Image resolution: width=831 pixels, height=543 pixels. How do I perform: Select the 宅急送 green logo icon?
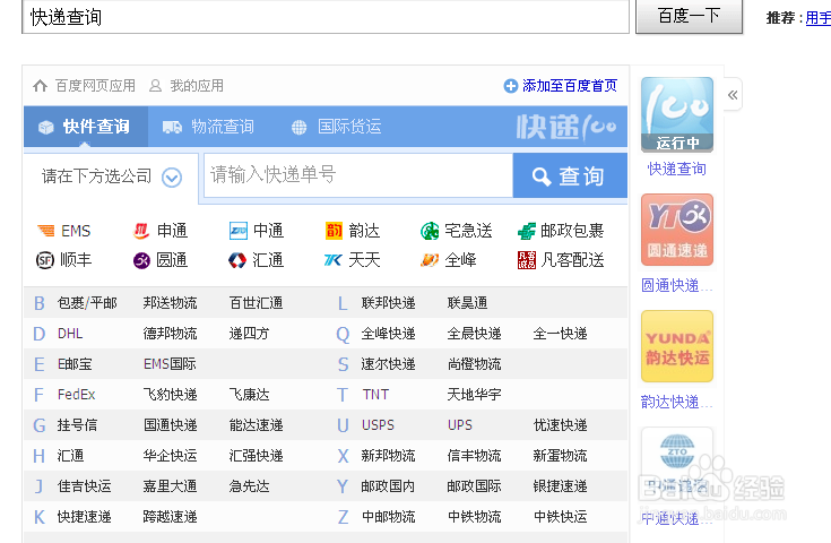(430, 231)
